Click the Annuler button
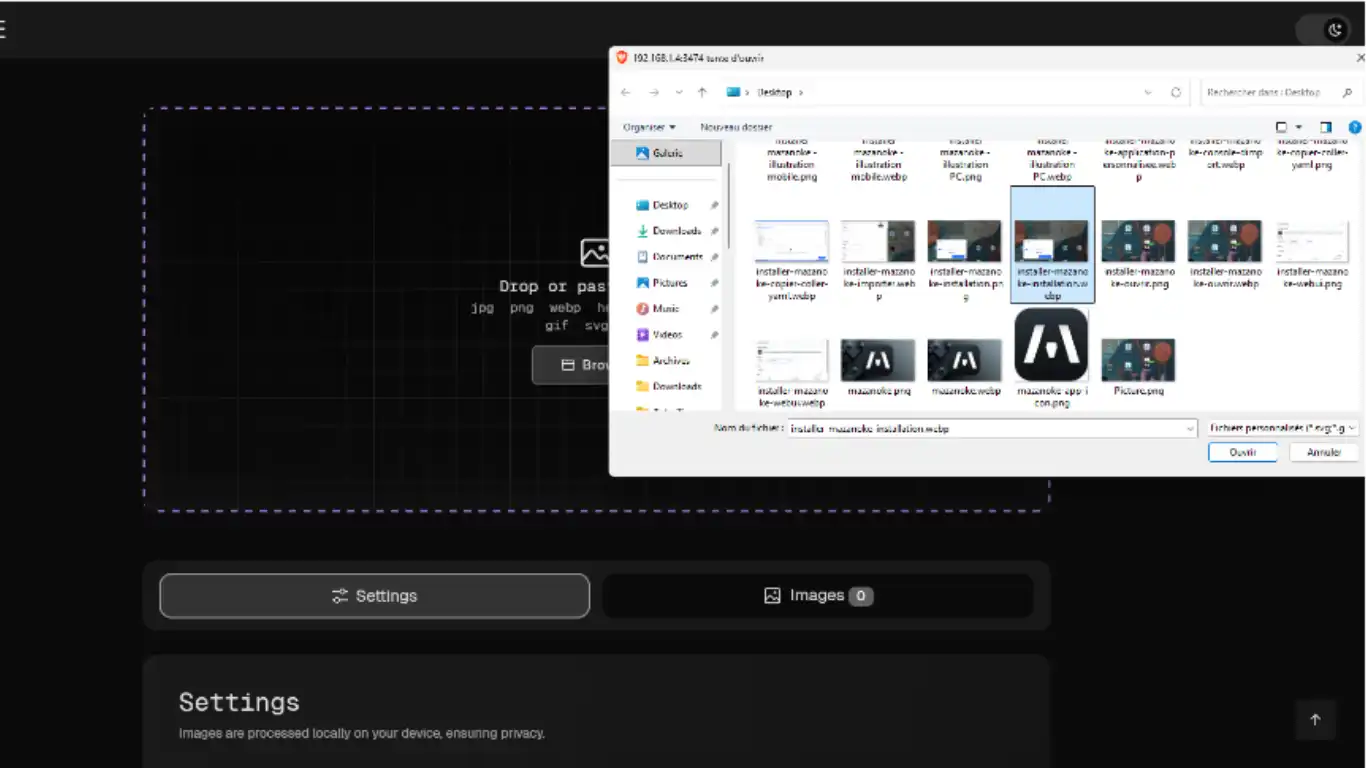Screen dimensions: 1366x768 pos(1323,452)
